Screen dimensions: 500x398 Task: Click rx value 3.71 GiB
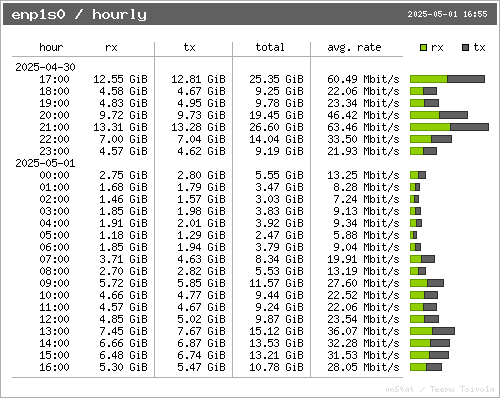coord(123,259)
